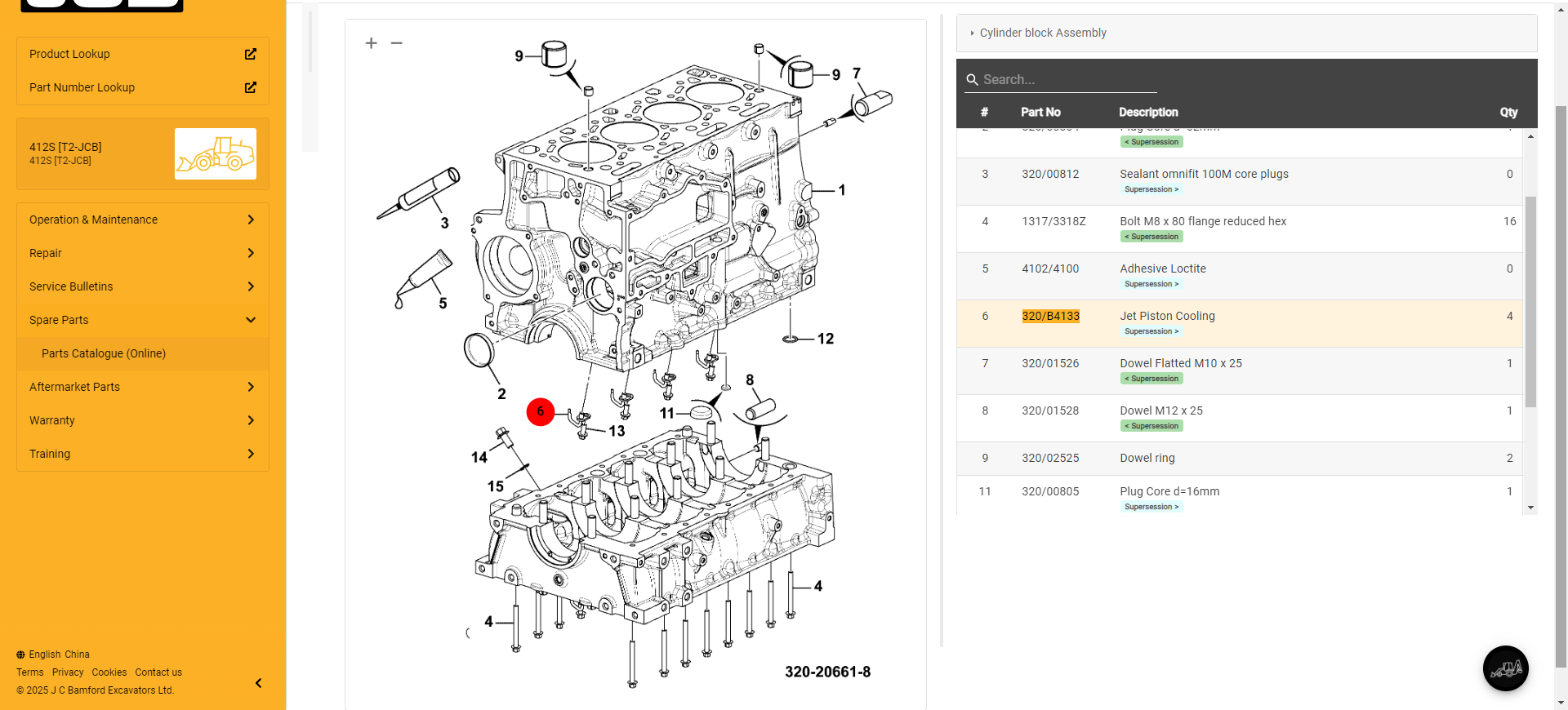
Task: Open Parts Catalogue (Online)
Action: (104, 353)
